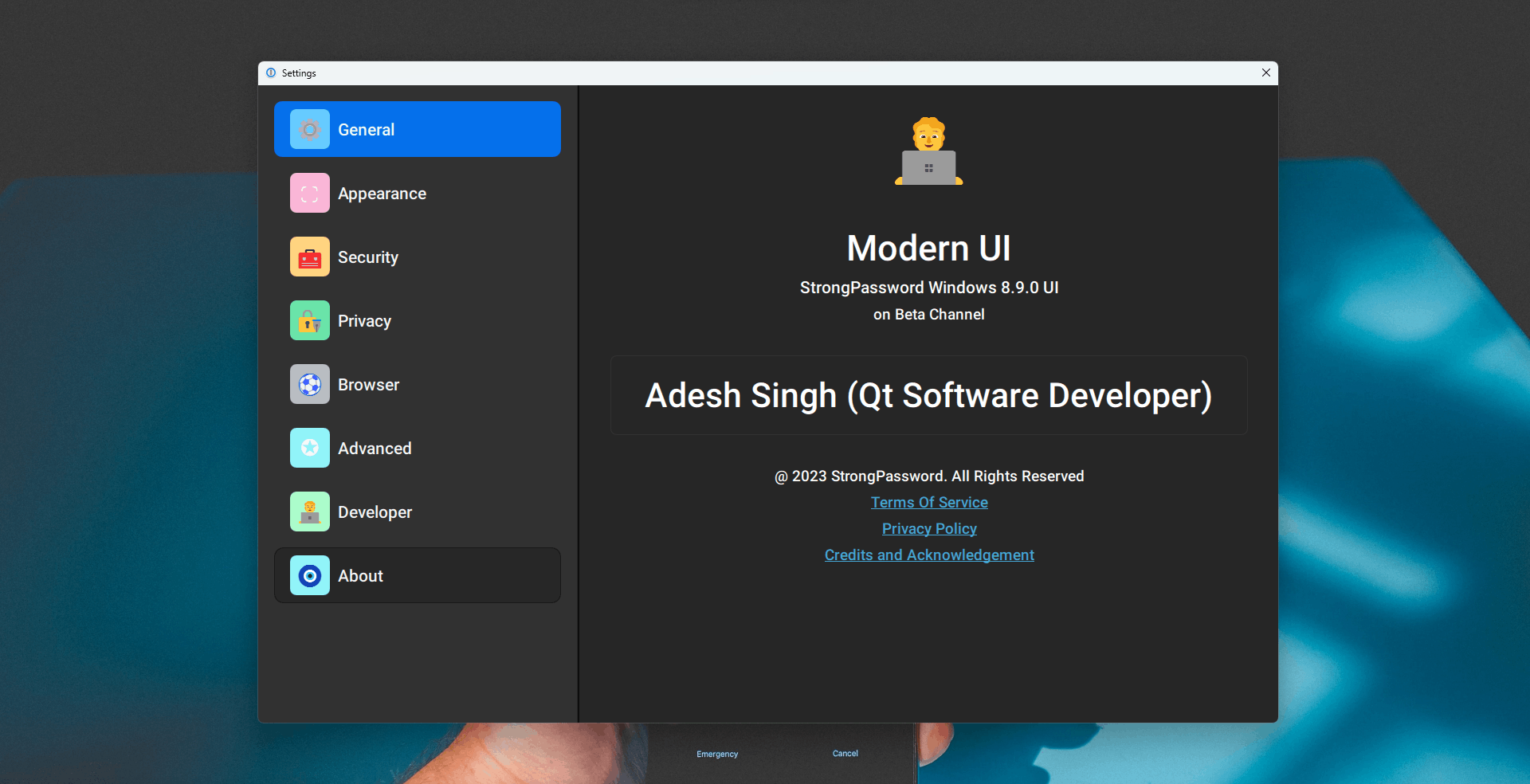The height and width of the screenshot is (784, 1530).
Task: Open Credits and Acknowledgement link
Action: [929, 555]
